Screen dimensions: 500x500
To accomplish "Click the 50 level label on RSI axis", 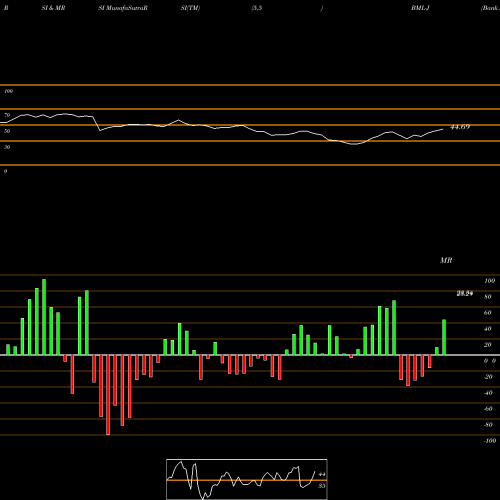I will point(7,131).
